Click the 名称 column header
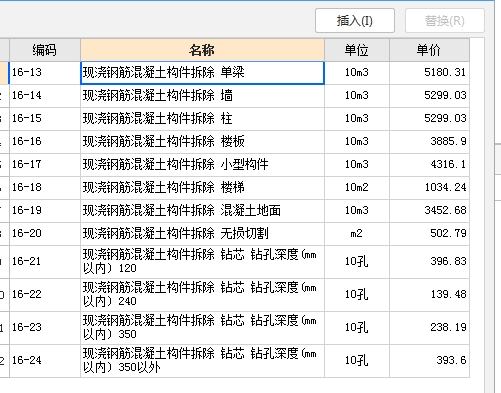Screen dimensions: 501x393 202,50
